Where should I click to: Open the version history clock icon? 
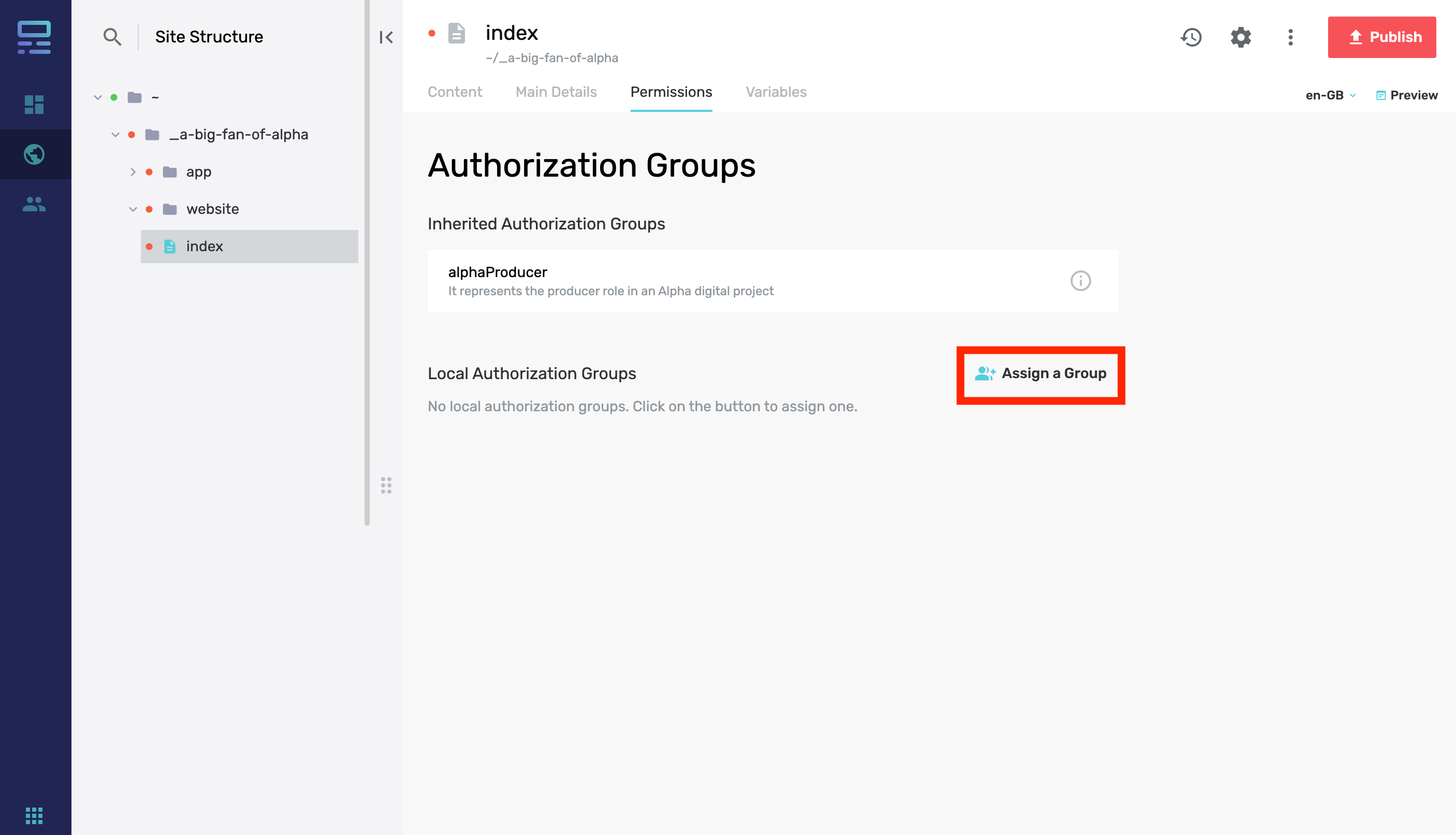point(1191,37)
